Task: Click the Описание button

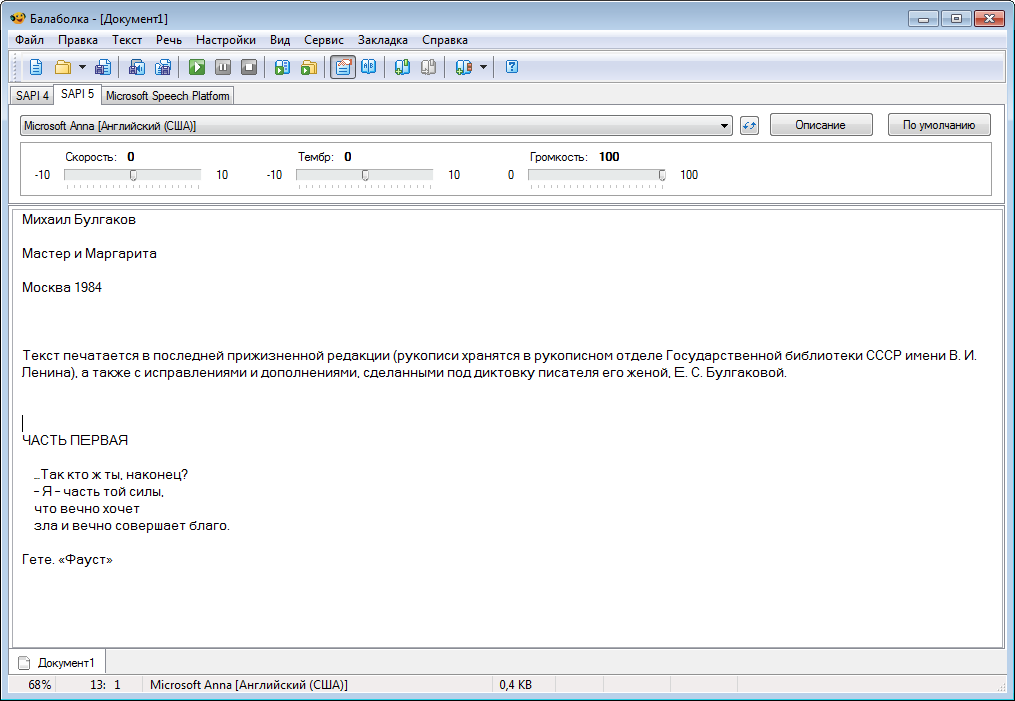Action: pyautogui.click(x=821, y=125)
